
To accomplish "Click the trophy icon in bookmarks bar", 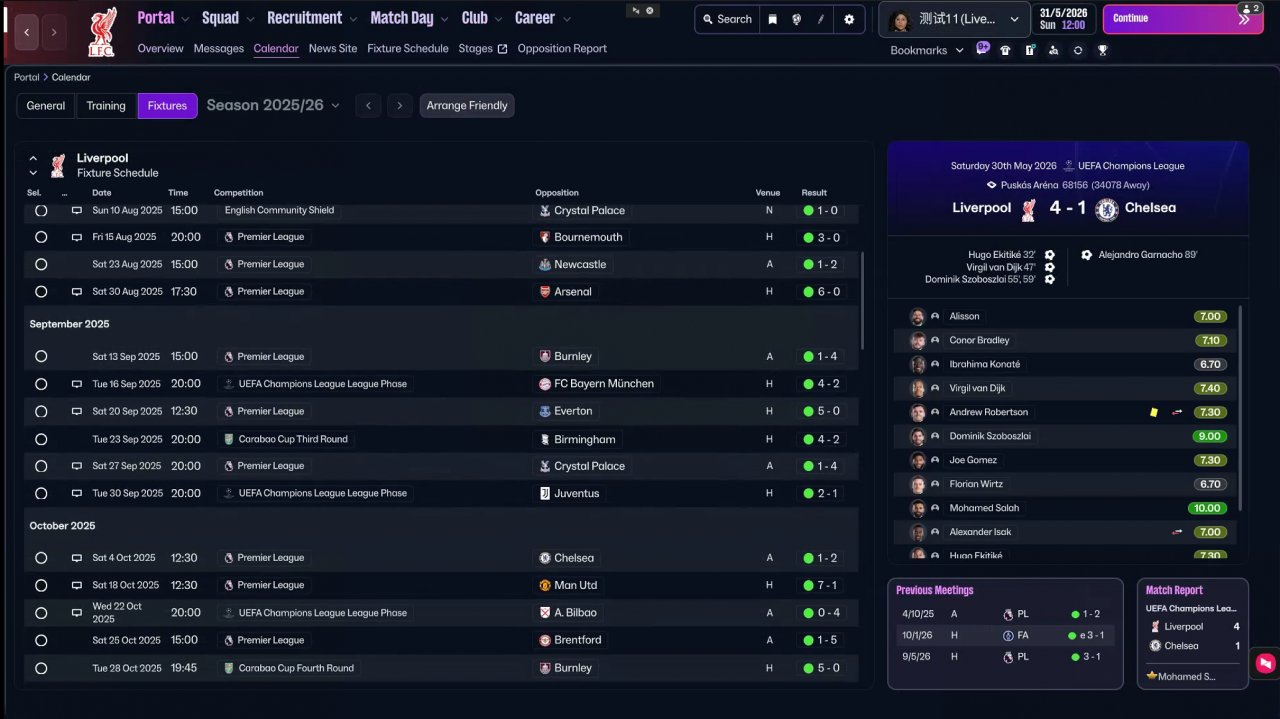I will click(x=1102, y=50).
